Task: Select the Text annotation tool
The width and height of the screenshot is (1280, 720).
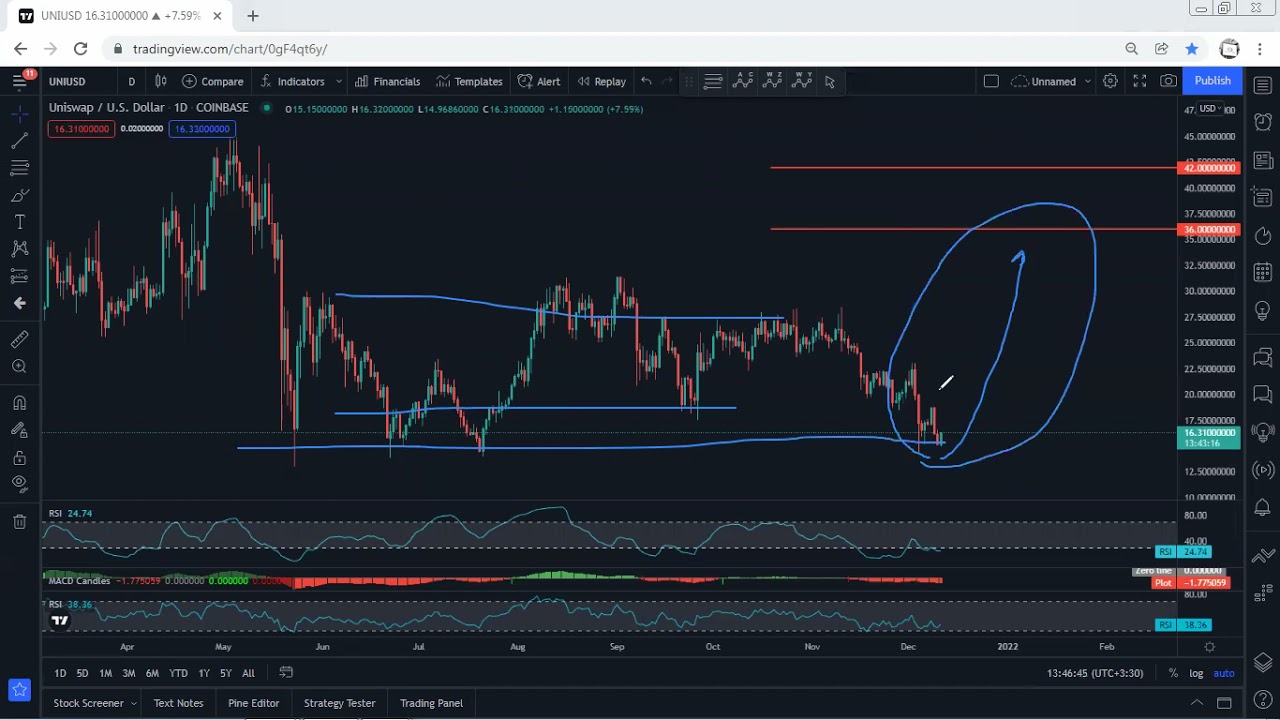Action: (x=19, y=222)
